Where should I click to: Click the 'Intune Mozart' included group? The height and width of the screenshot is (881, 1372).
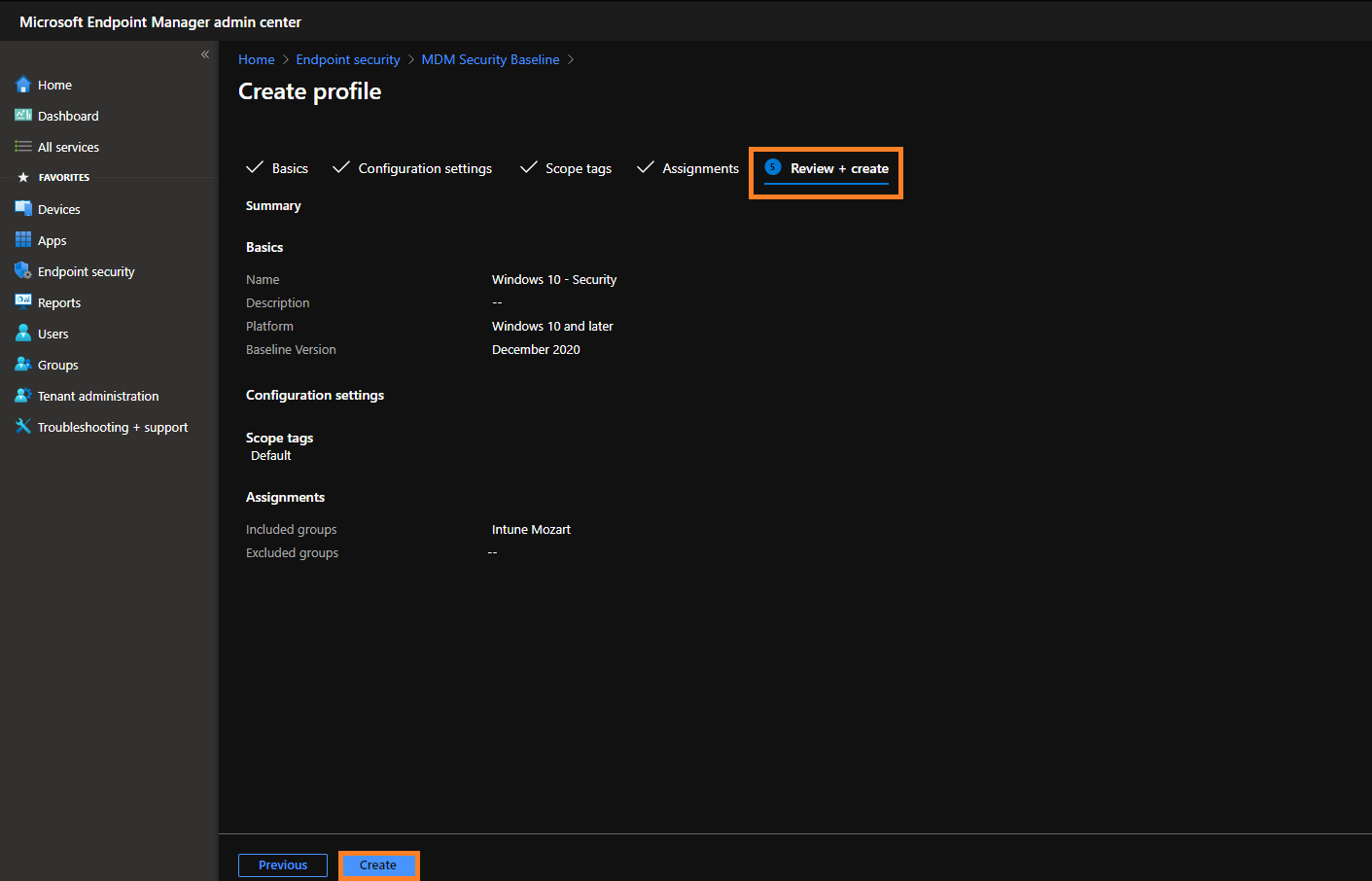531,529
